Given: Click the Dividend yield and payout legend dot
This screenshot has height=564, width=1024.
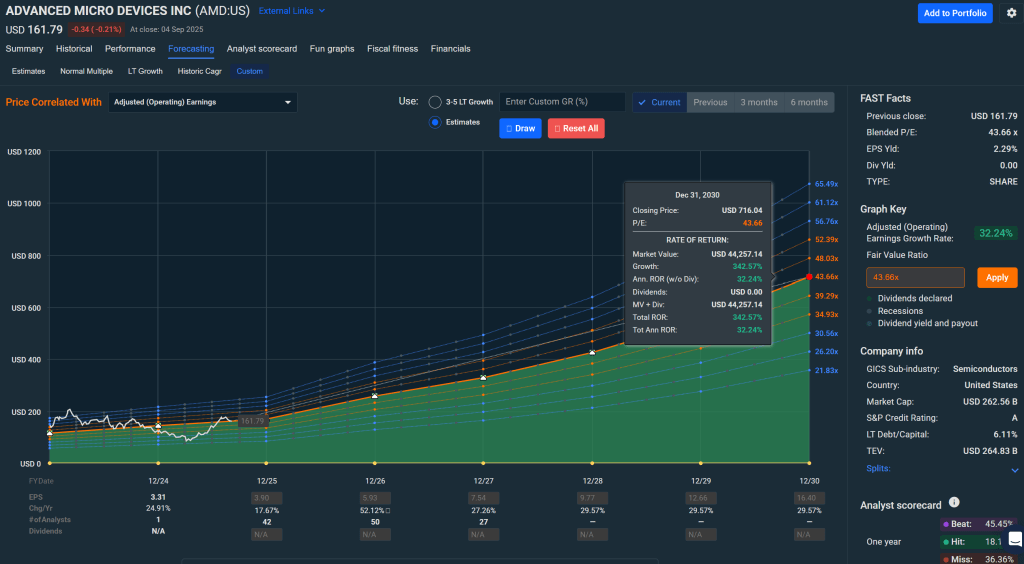Looking at the screenshot, I should click(x=870, y=323).
